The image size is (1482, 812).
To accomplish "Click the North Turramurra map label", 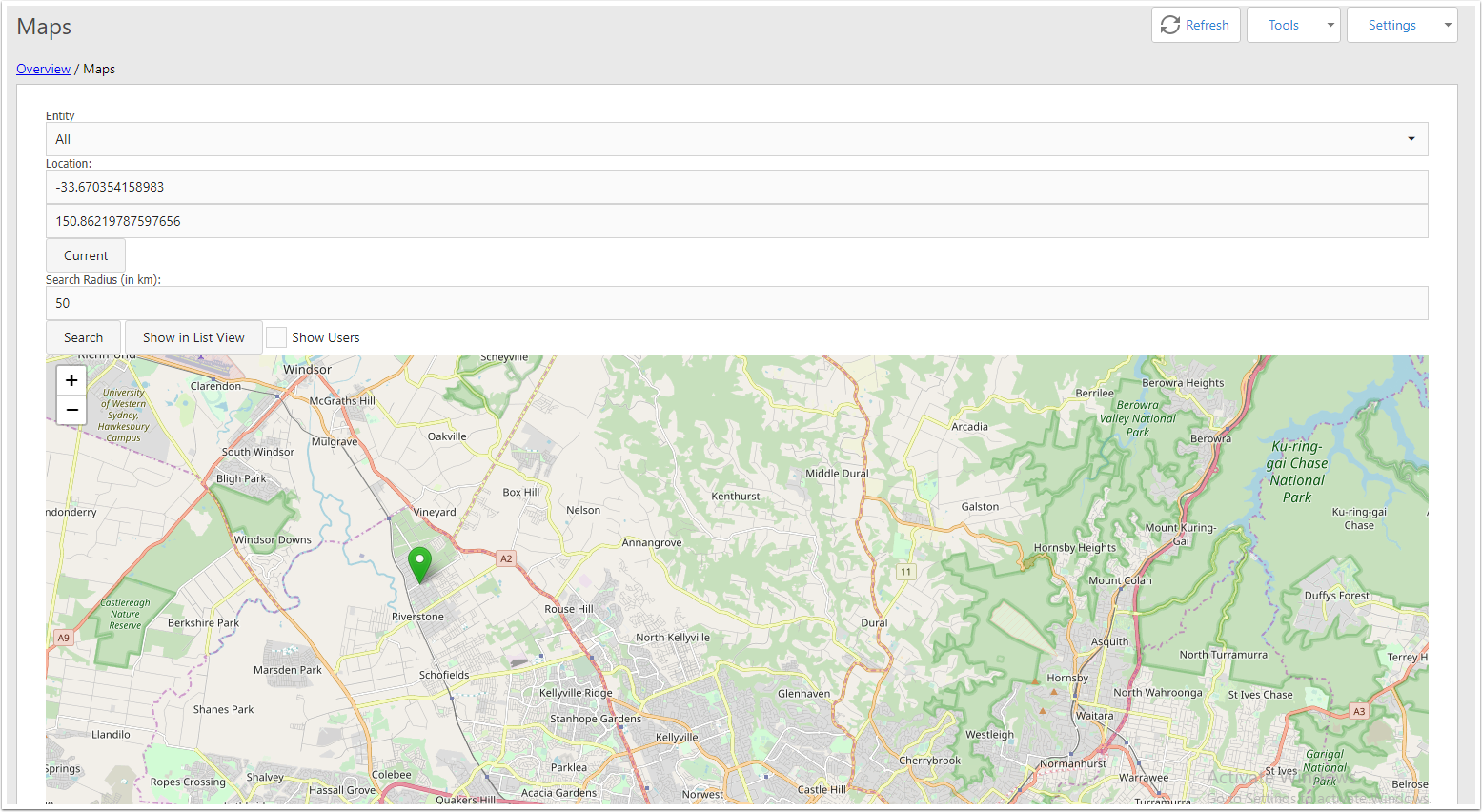I will point(1223,654).
